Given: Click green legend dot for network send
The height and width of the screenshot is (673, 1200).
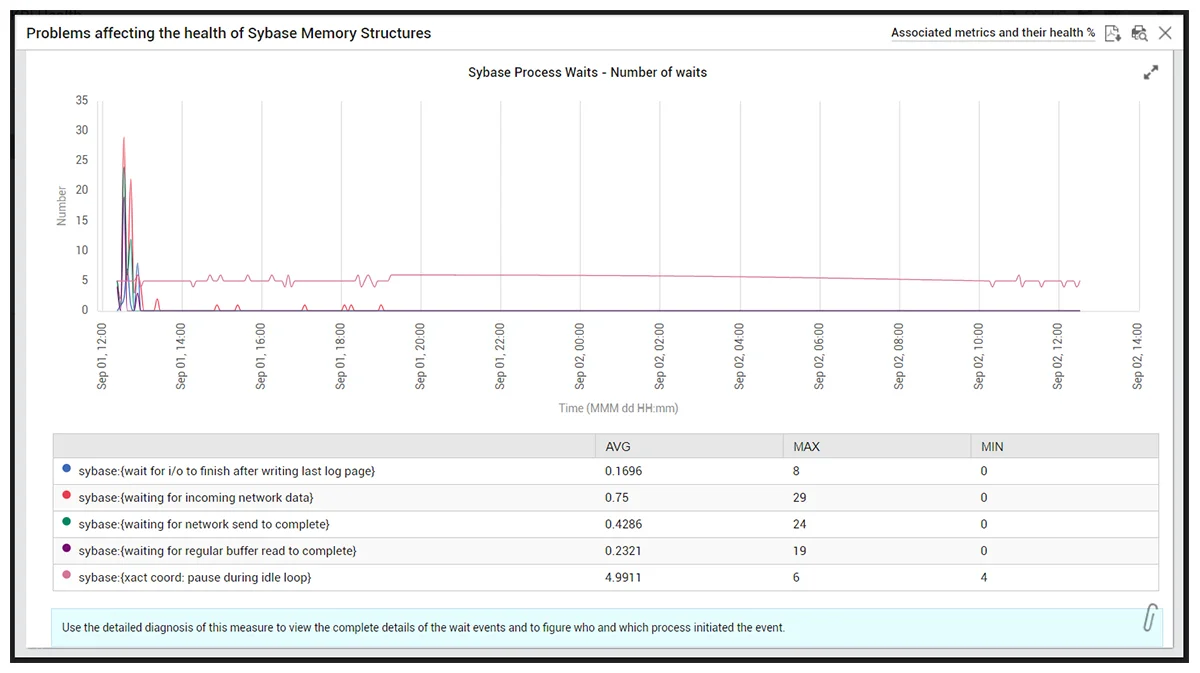Looking at the screenshot, I should (x=67, y=521).
